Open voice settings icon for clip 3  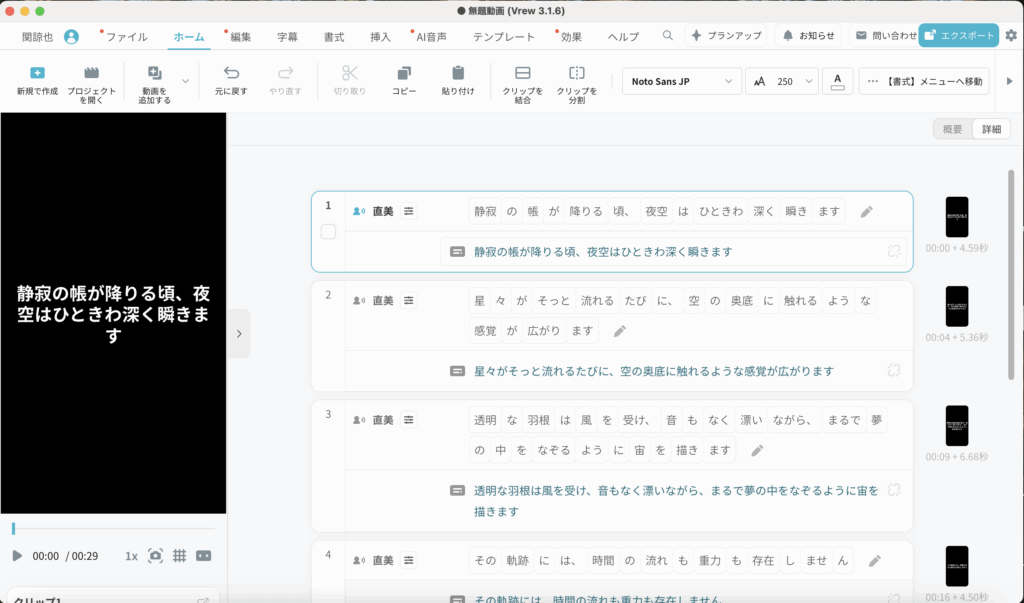pyautogui.click(x=409, y=419)
